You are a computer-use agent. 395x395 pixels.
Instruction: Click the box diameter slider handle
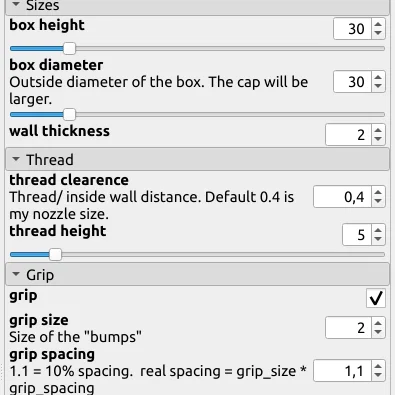pos(69,114)
